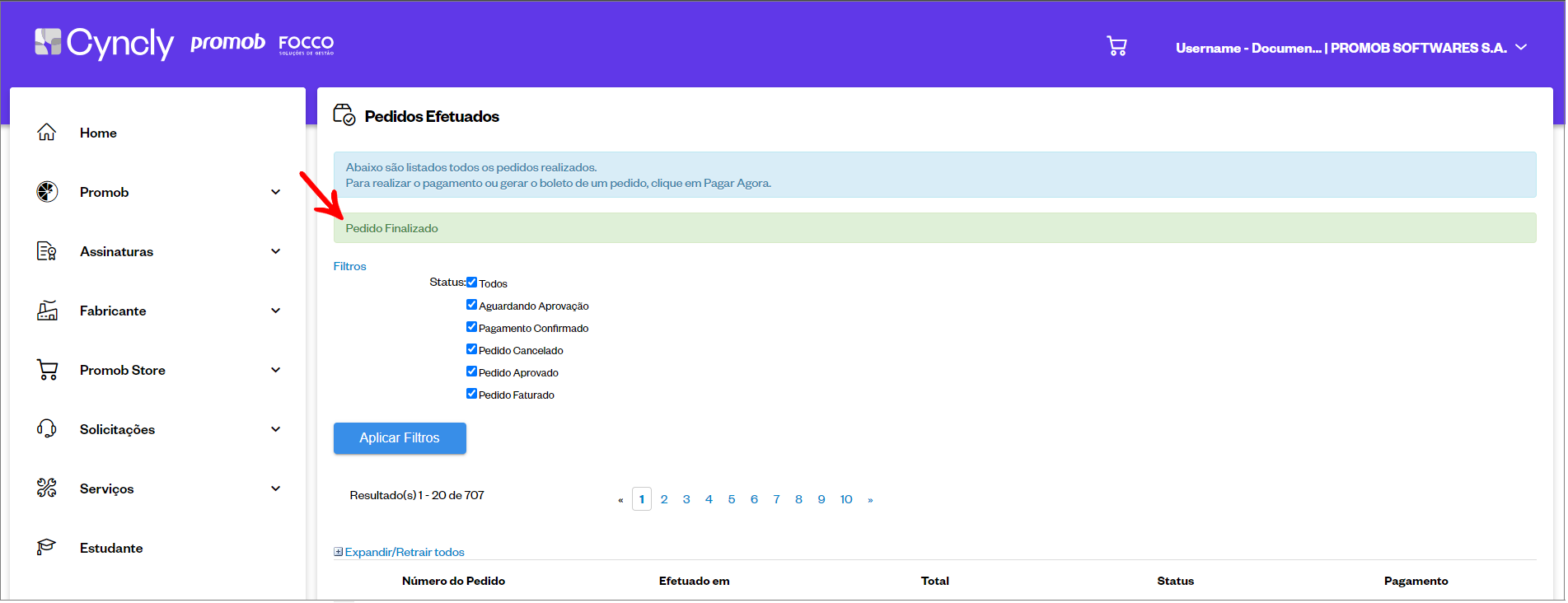
Task: Go to results page 6
Action: [754, 499]
